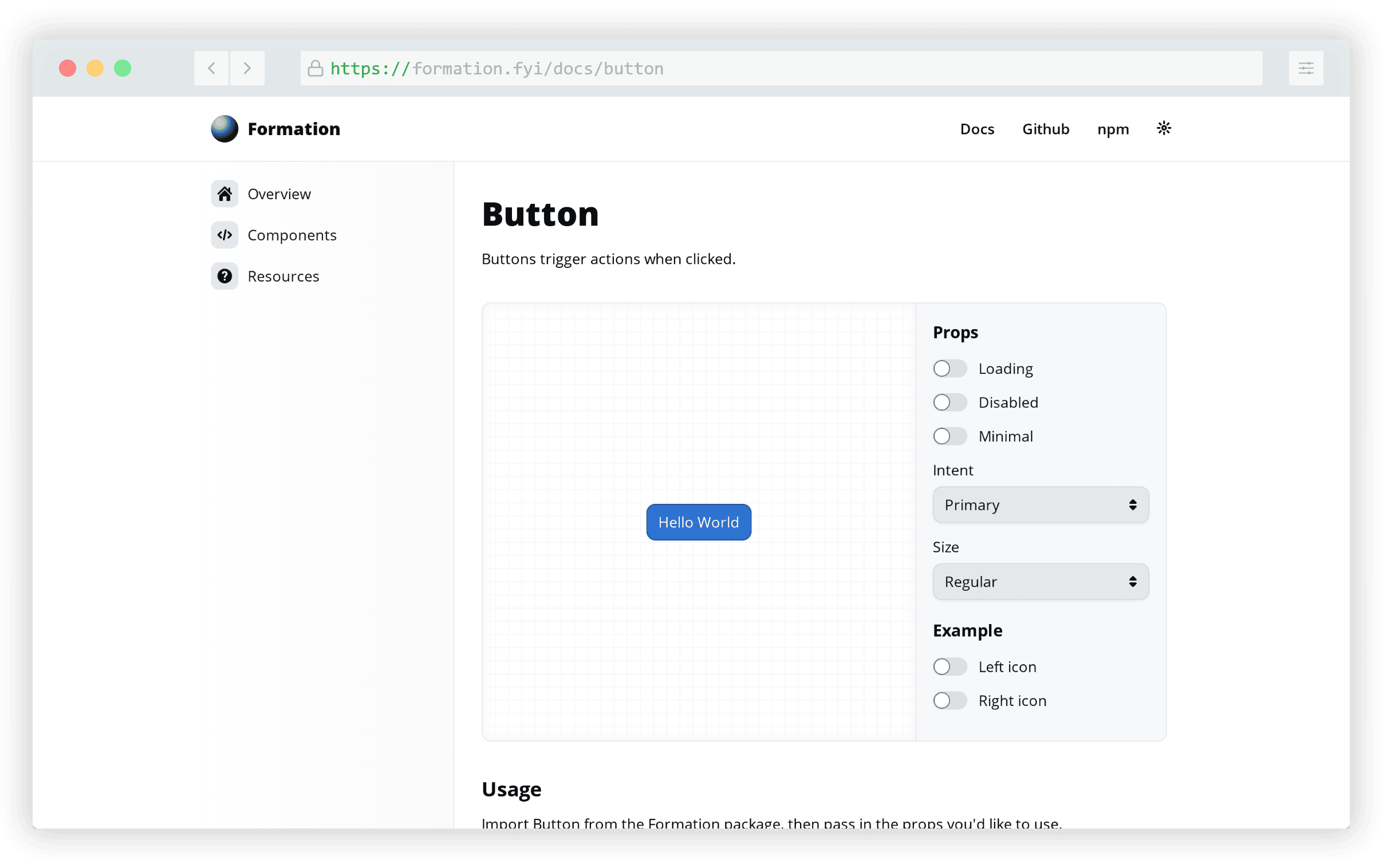The height and width of the screenshot is (868, 1383).
Task: Toggle the Left icon switch
Action: [949, 666]
